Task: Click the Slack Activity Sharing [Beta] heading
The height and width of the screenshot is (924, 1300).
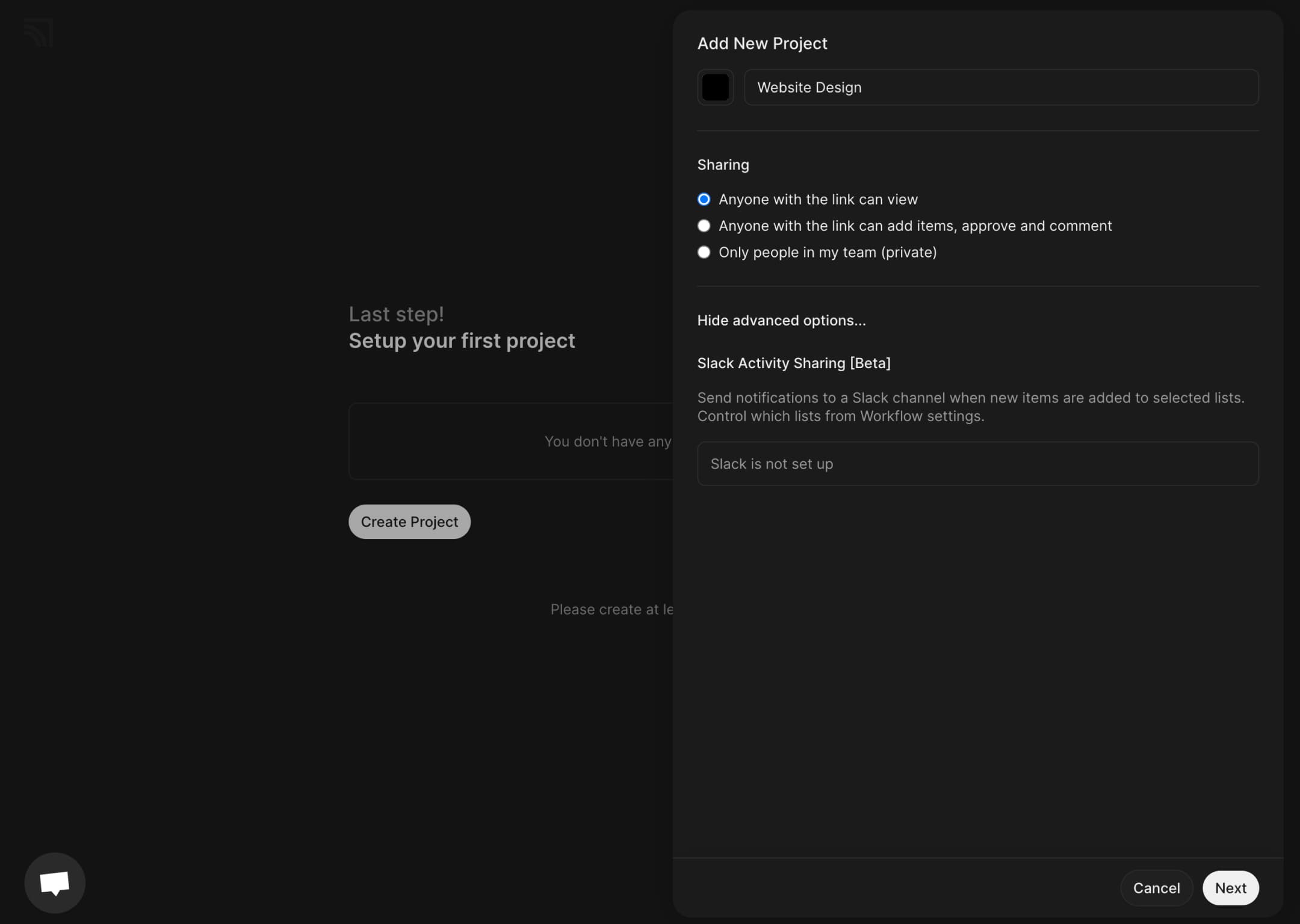Action: 794,363
